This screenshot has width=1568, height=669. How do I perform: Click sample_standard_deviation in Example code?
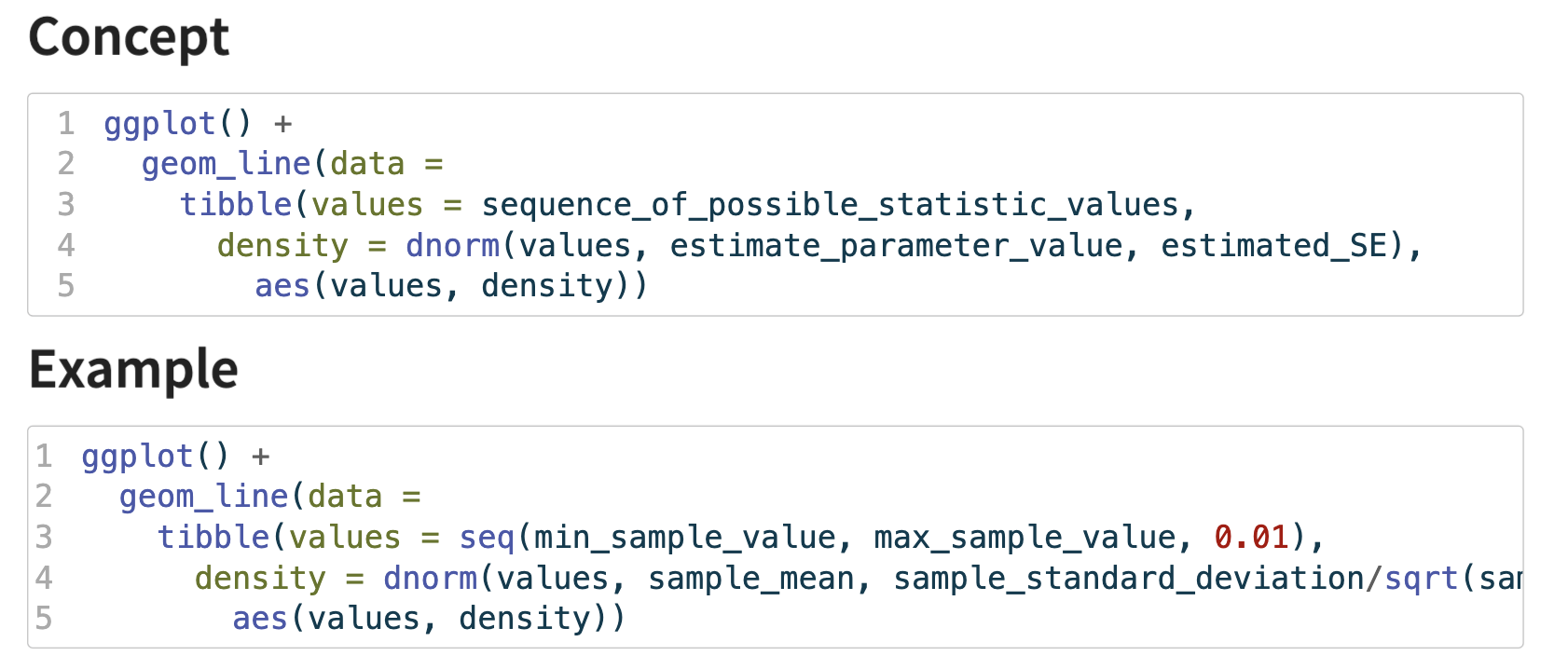tap(1128, 579)
